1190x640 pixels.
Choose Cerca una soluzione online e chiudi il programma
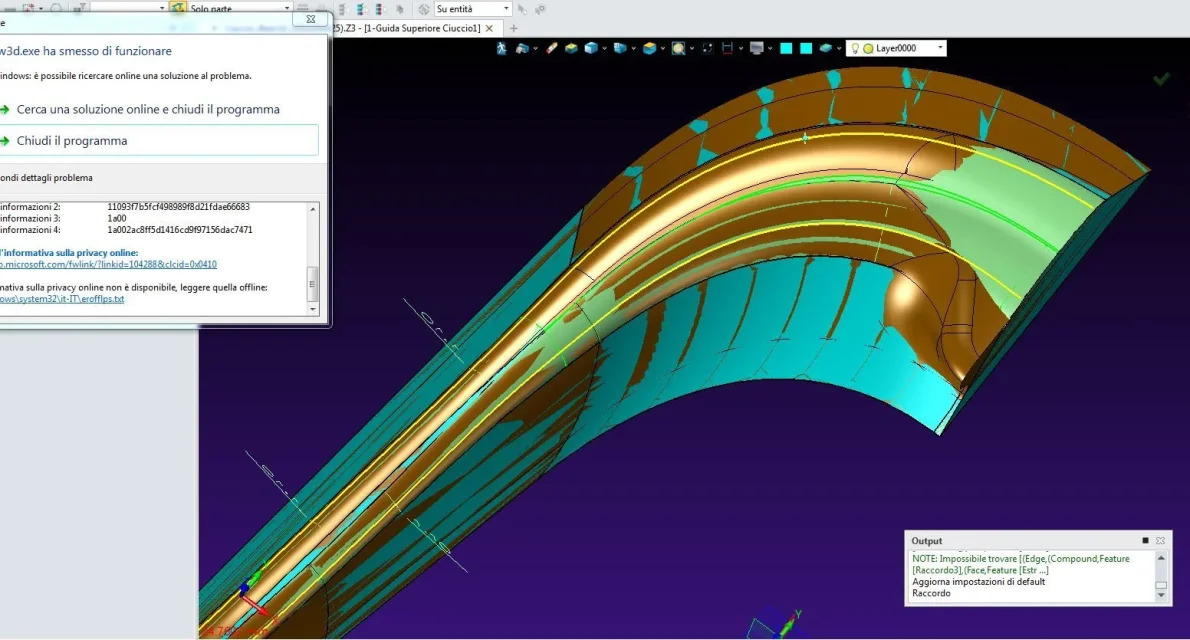148,109
